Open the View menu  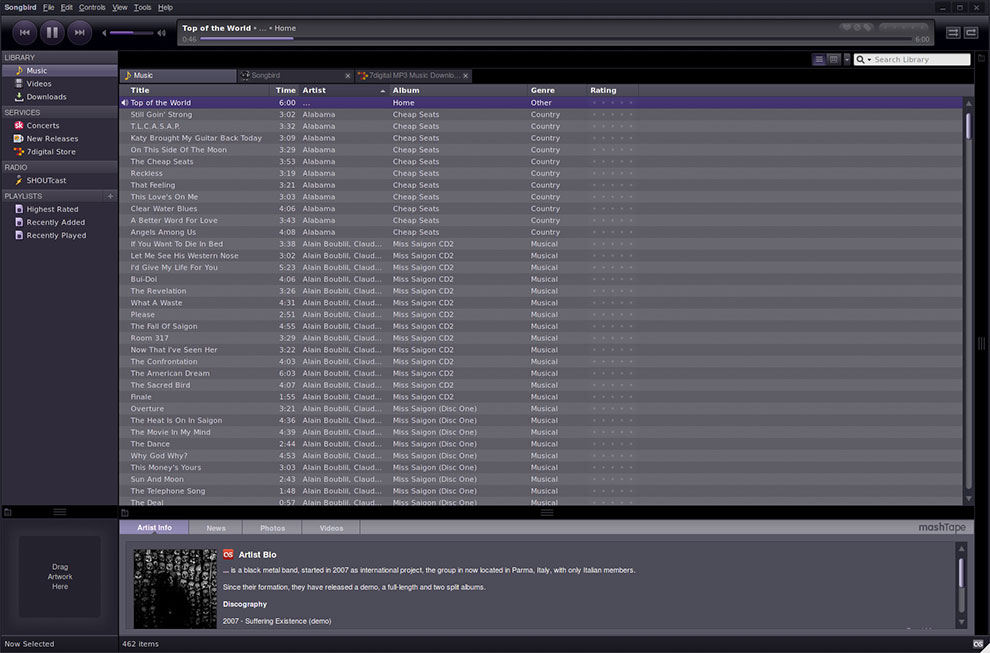point(119,8)
